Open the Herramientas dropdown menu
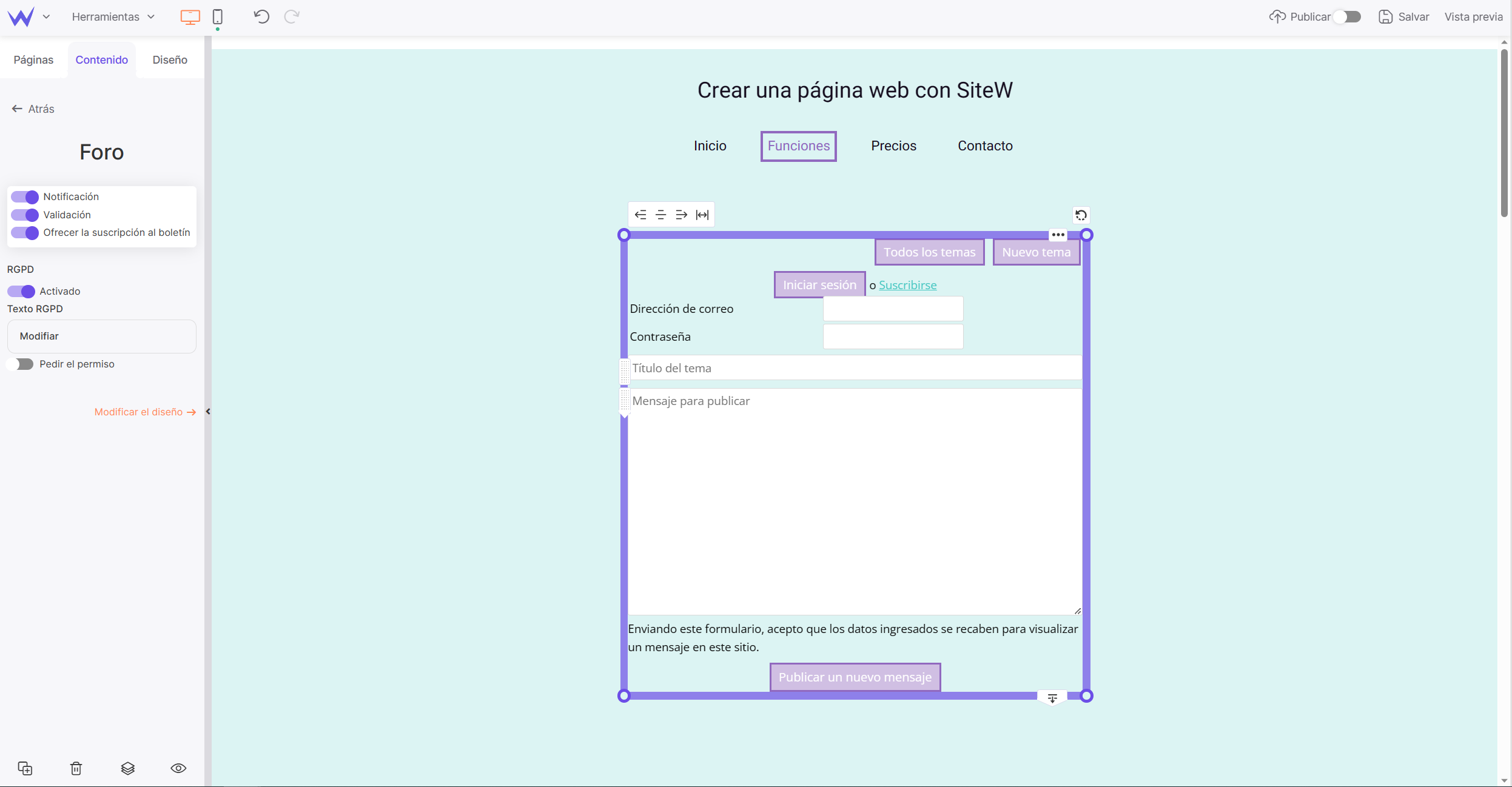 [x=113, y=17]
